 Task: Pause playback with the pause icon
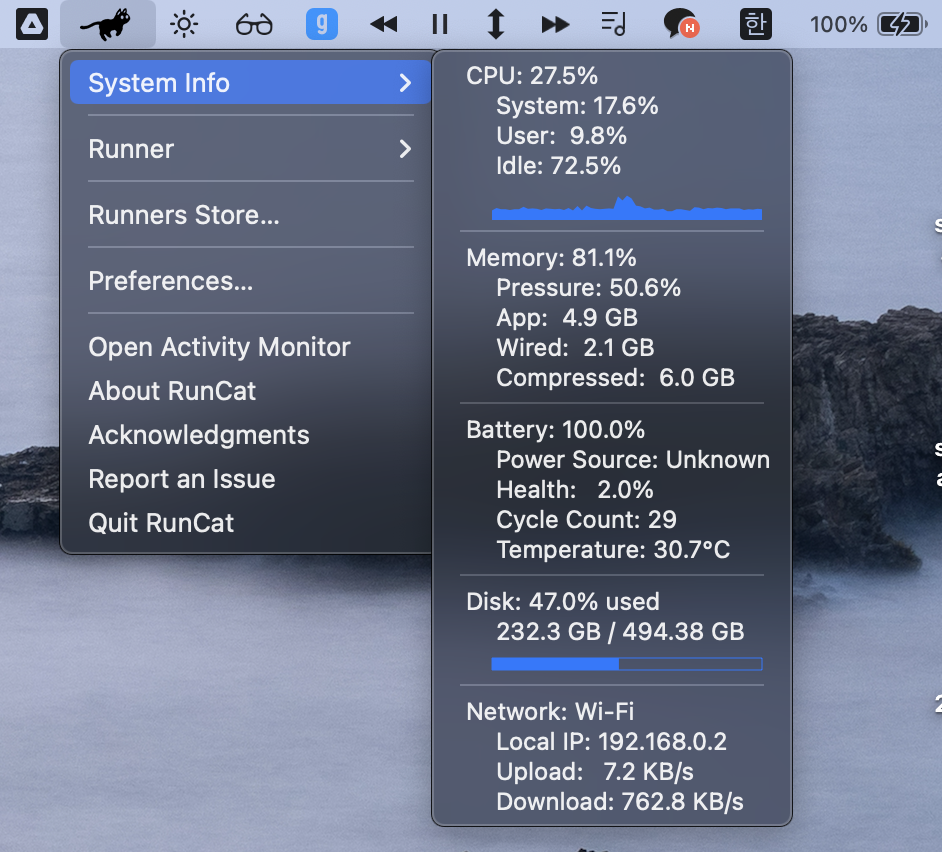point(440,25)
